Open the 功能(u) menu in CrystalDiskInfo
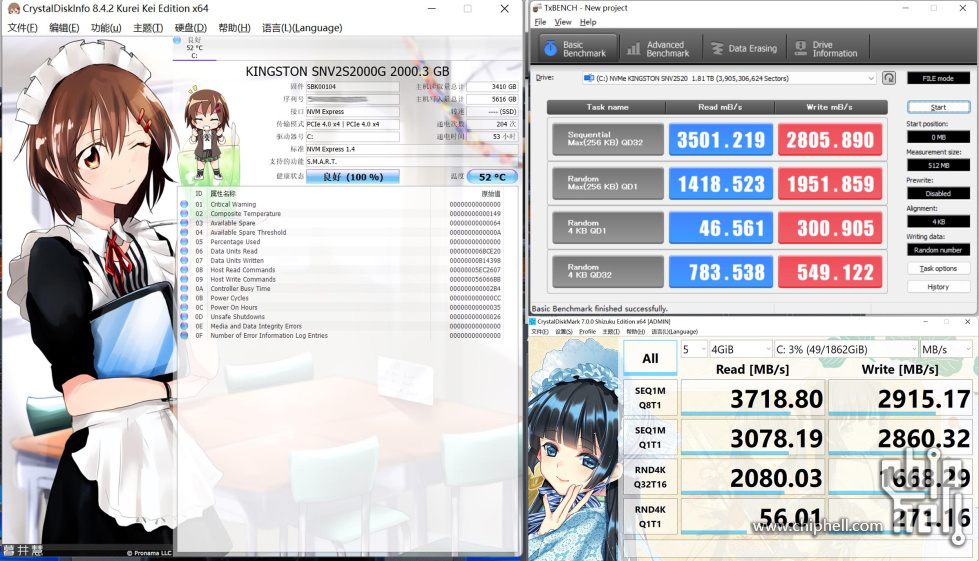 (x=106, y=28)
